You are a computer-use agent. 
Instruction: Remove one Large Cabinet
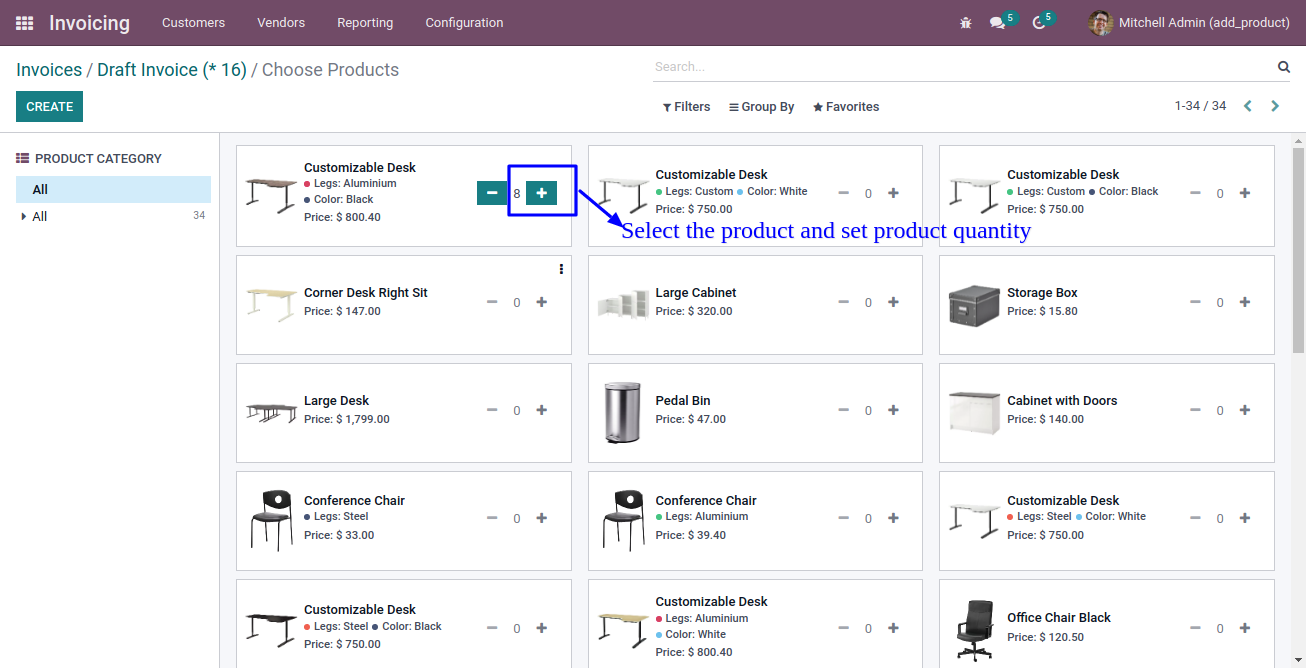[844, 302]
